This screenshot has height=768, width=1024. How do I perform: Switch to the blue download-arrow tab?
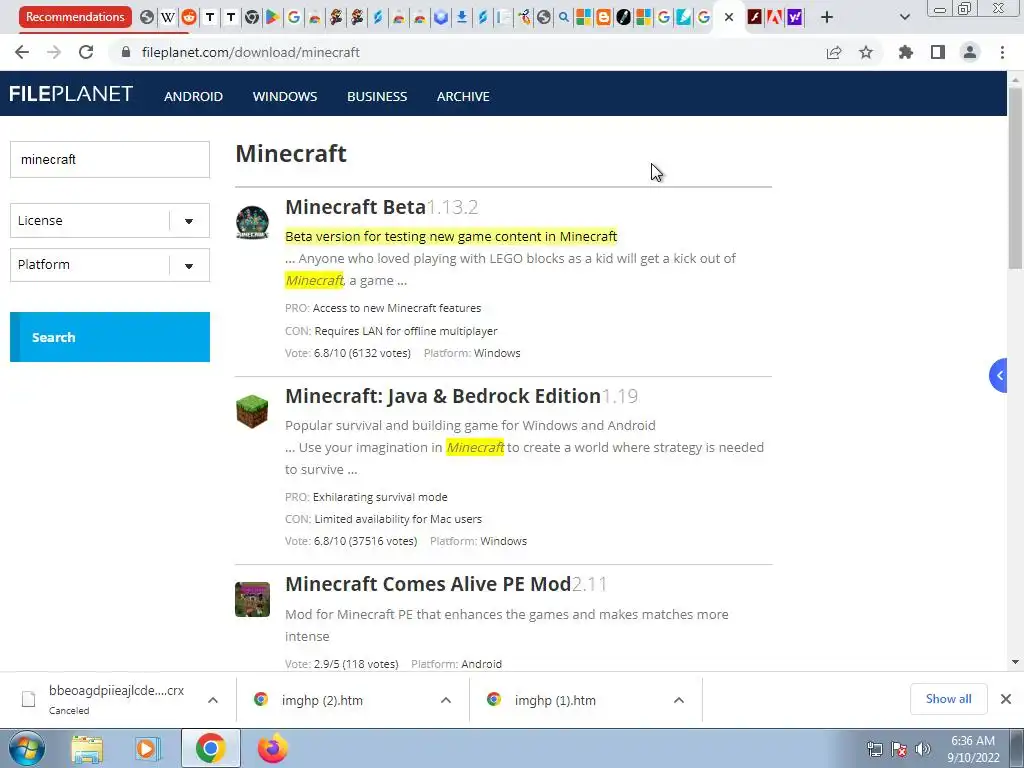click(462, 17)
